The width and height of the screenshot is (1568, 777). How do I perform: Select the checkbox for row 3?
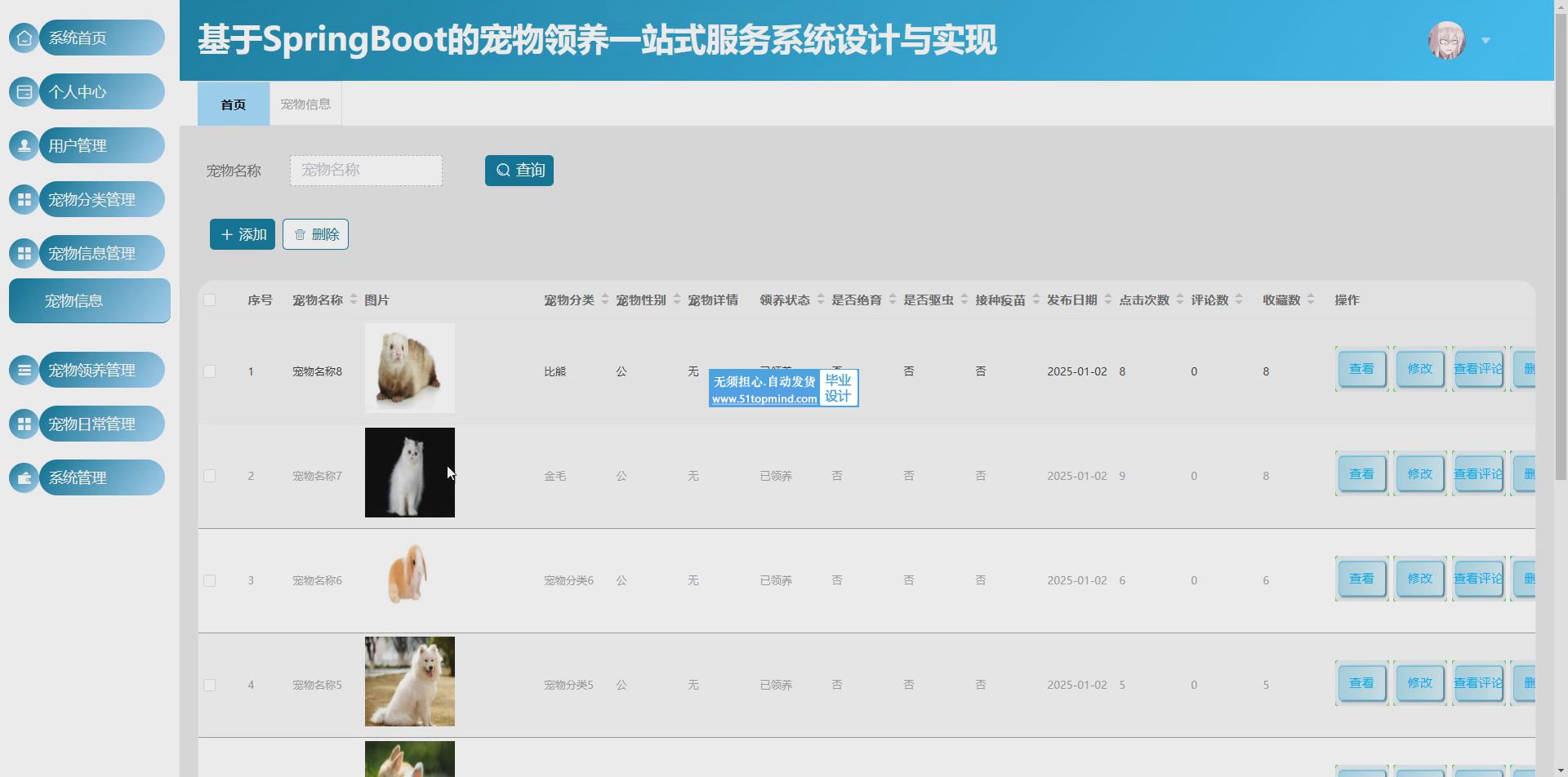coord(210,580)
